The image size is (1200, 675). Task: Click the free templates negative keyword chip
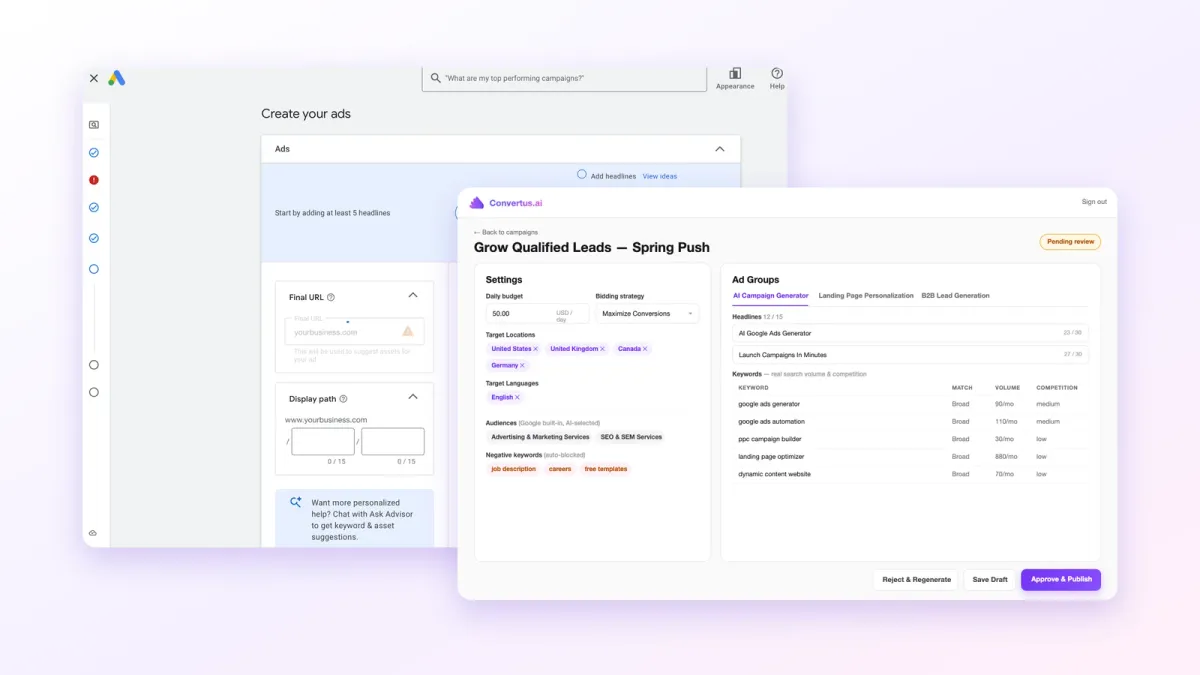pos(606,469)
